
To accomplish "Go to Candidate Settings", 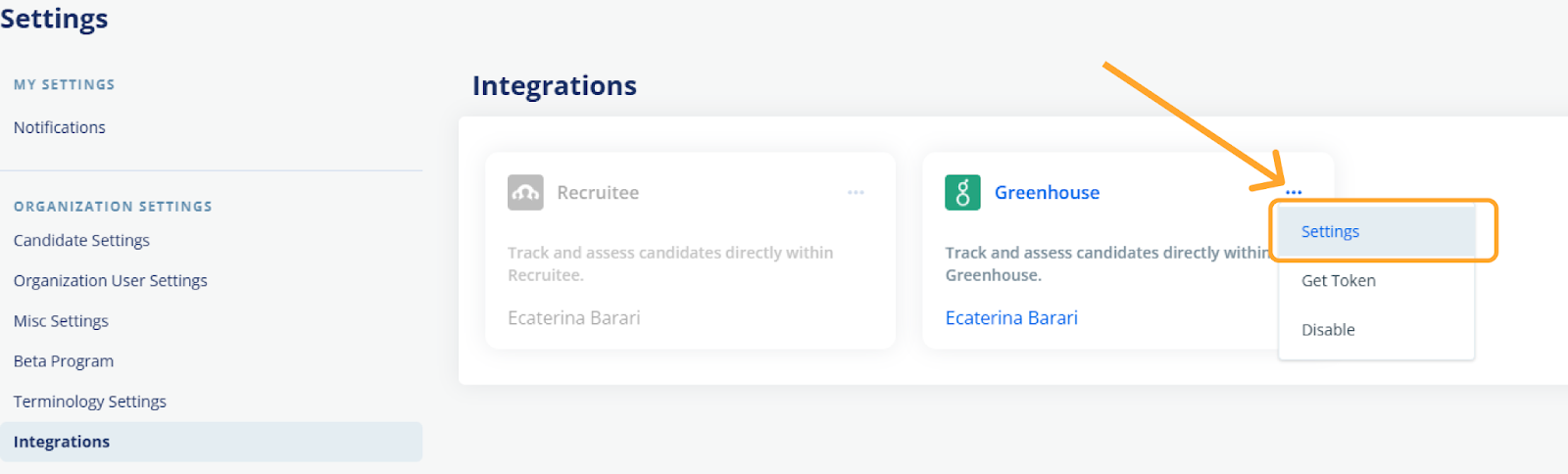I will (81, 240).
